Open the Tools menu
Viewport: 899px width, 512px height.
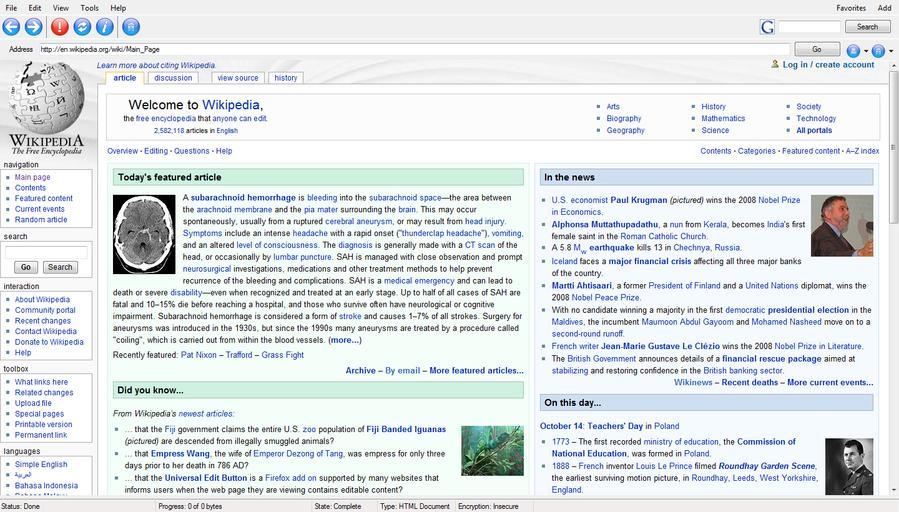point(90,8)
